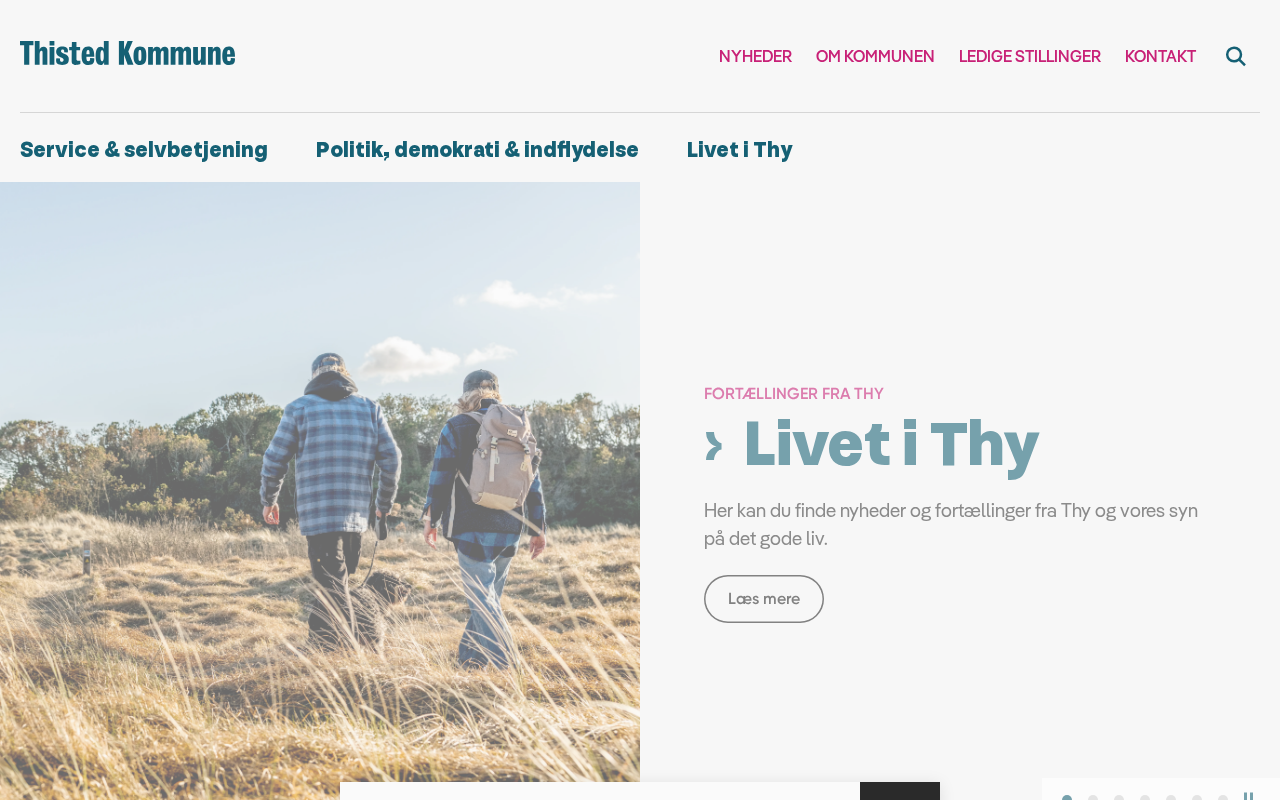
Task: Go to Ledige stillinger
Action: (x=1030, y=56)
